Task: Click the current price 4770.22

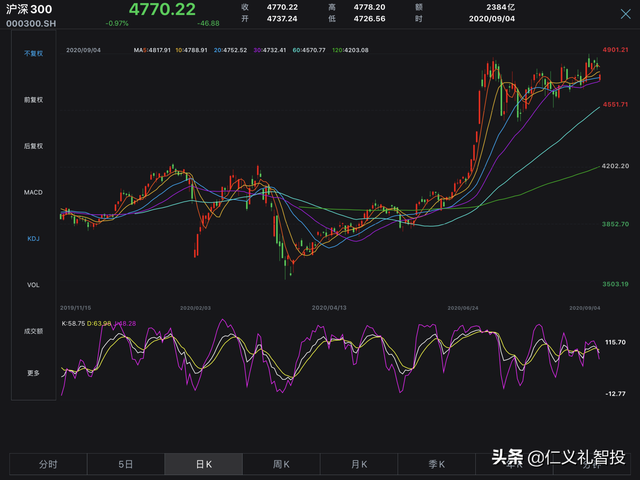Action: click(162, 9)
